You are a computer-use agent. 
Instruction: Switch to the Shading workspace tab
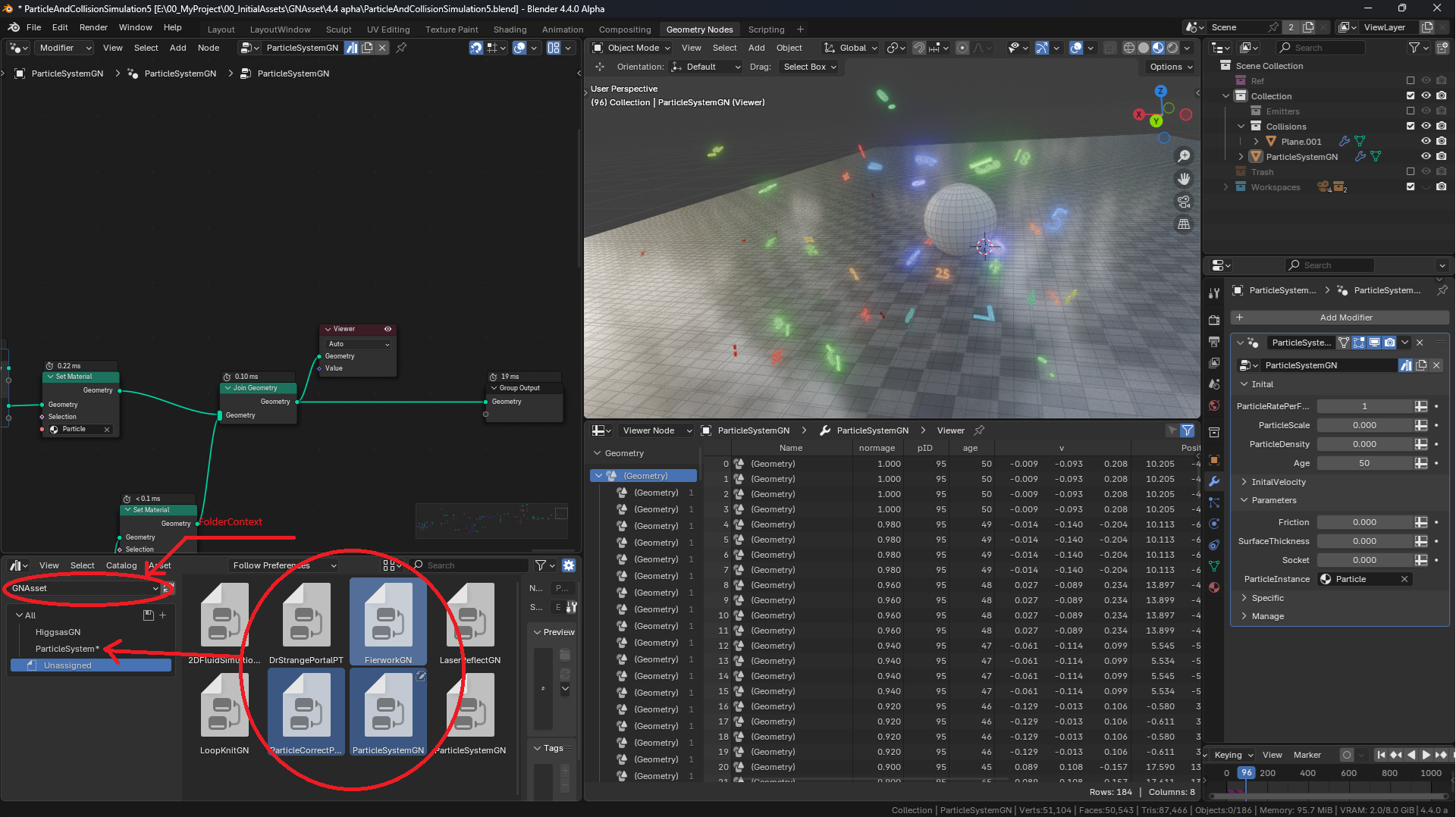510,30
